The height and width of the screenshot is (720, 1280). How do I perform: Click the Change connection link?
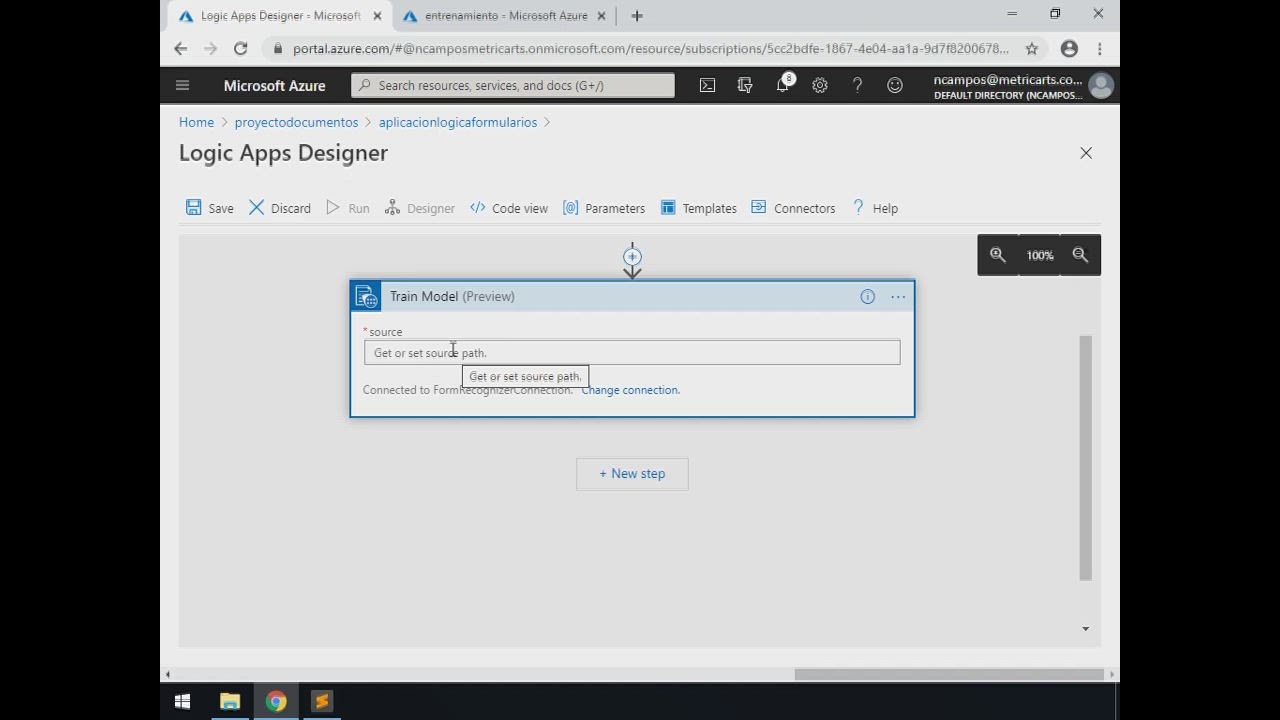[630, 390]
